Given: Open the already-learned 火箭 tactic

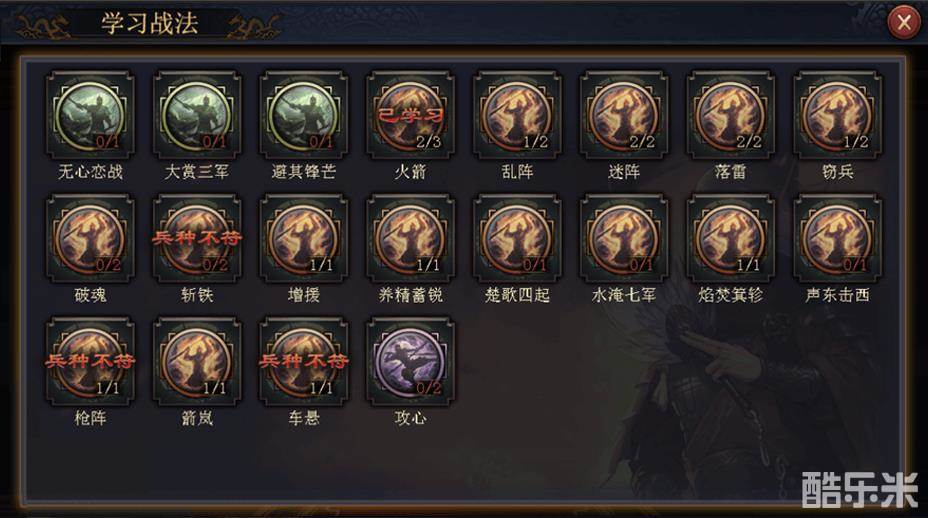Looking at the screenshot, I should tap(410, 115).
